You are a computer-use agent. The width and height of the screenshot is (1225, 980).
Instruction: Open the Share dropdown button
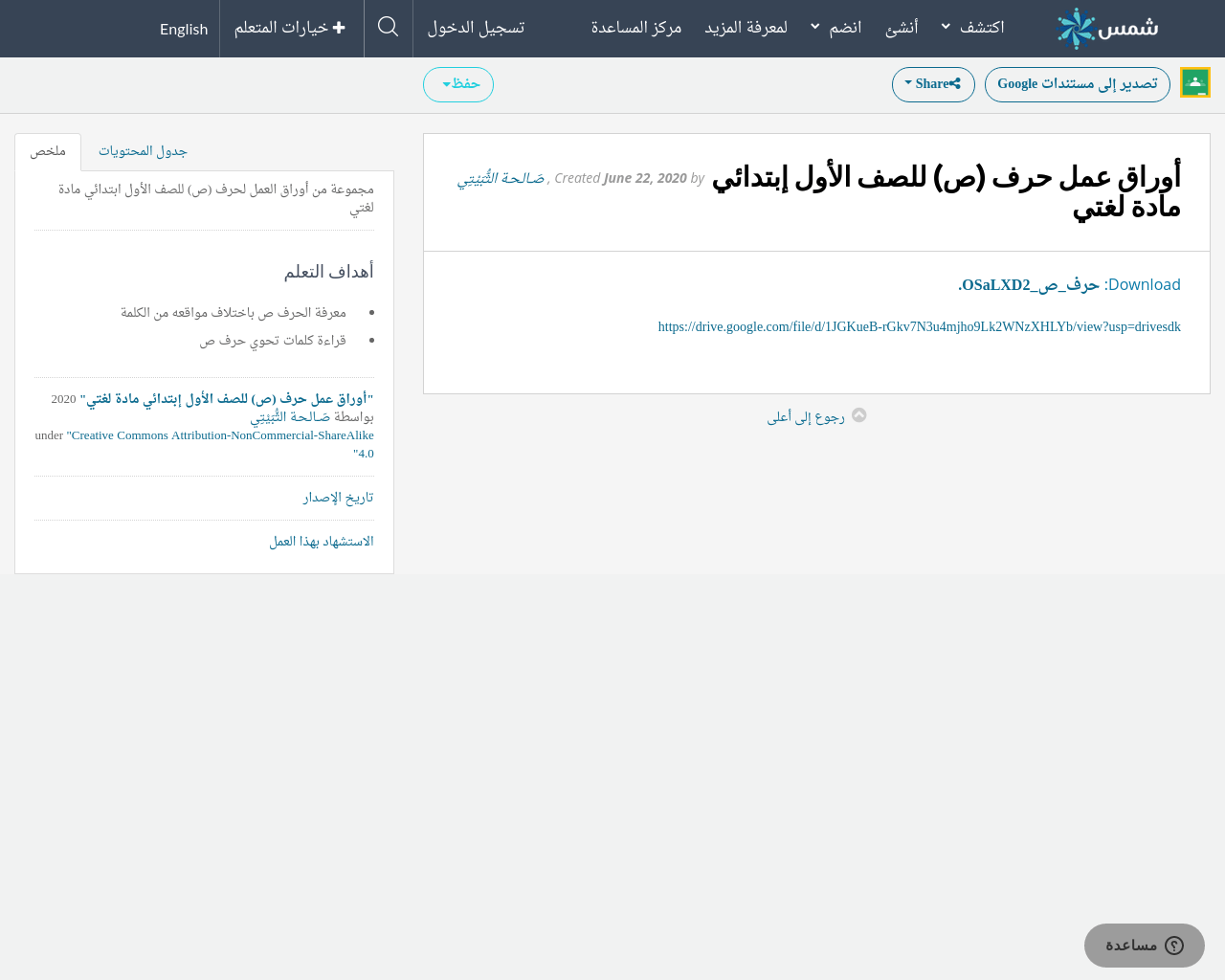[933, 84]
